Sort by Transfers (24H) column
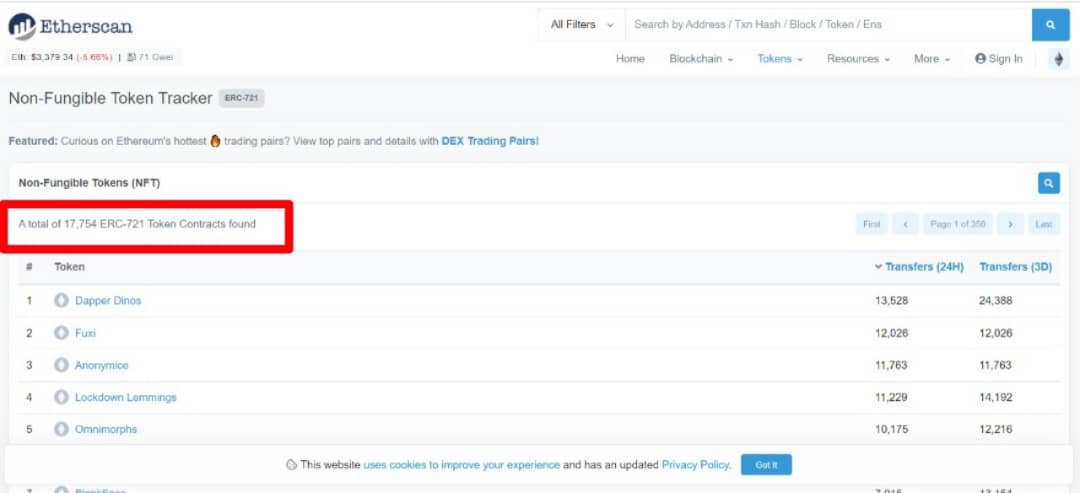Image resolution: width=1080 pixels, height=493 pixels. 919,266
